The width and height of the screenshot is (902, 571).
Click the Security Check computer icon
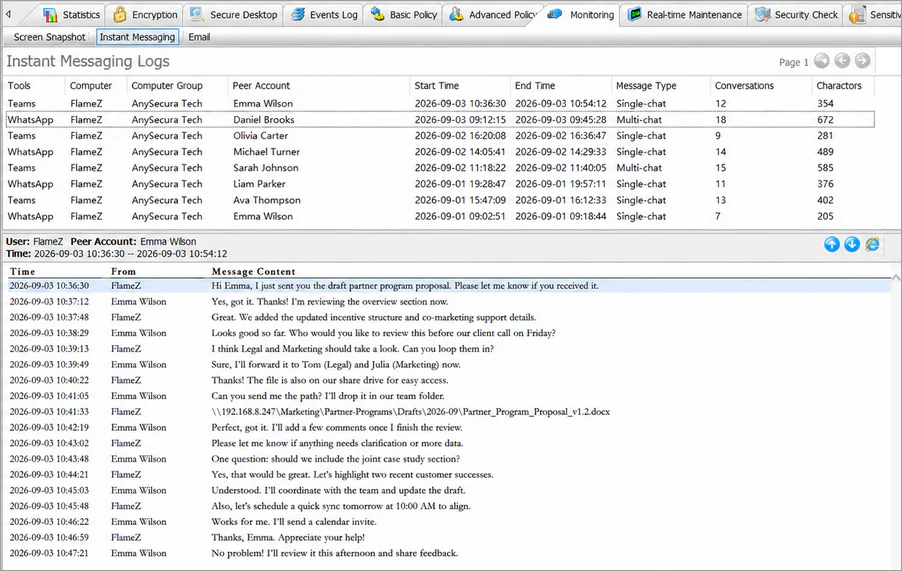click(x=763, y=14)
